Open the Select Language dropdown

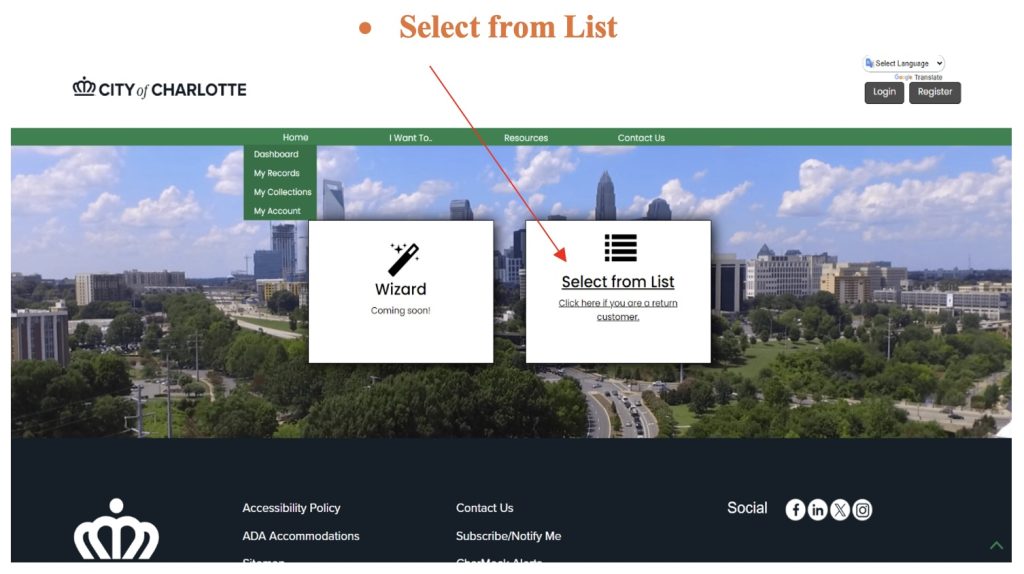[905, 63]
